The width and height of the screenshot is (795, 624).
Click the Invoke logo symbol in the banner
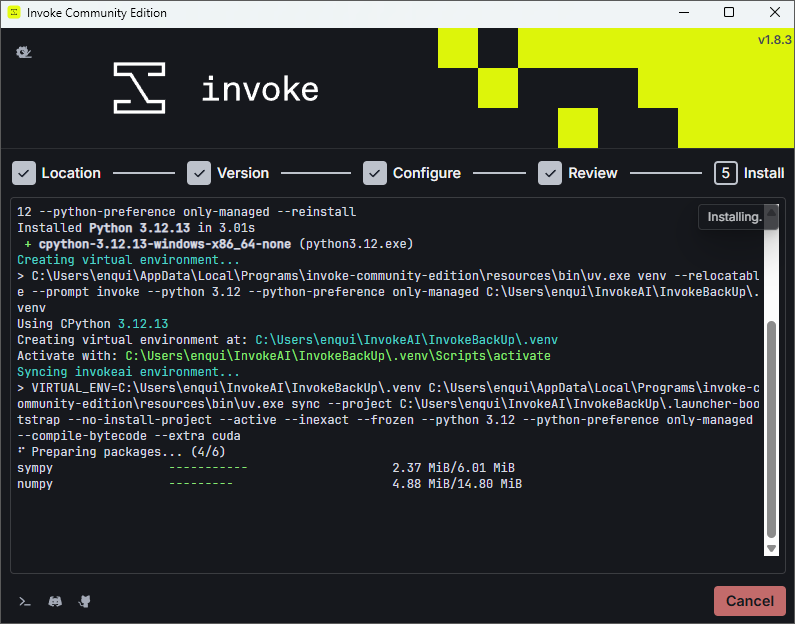139,88
